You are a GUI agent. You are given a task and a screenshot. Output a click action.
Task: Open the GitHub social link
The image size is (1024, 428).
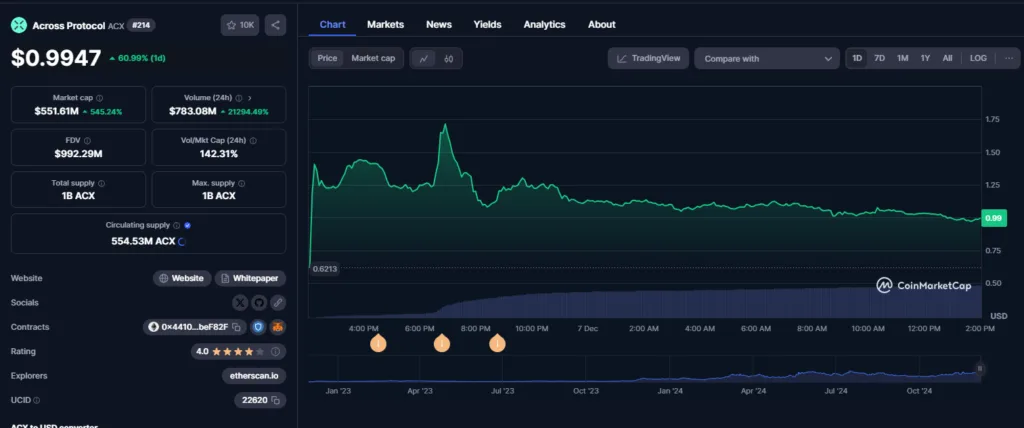point(259,303)
